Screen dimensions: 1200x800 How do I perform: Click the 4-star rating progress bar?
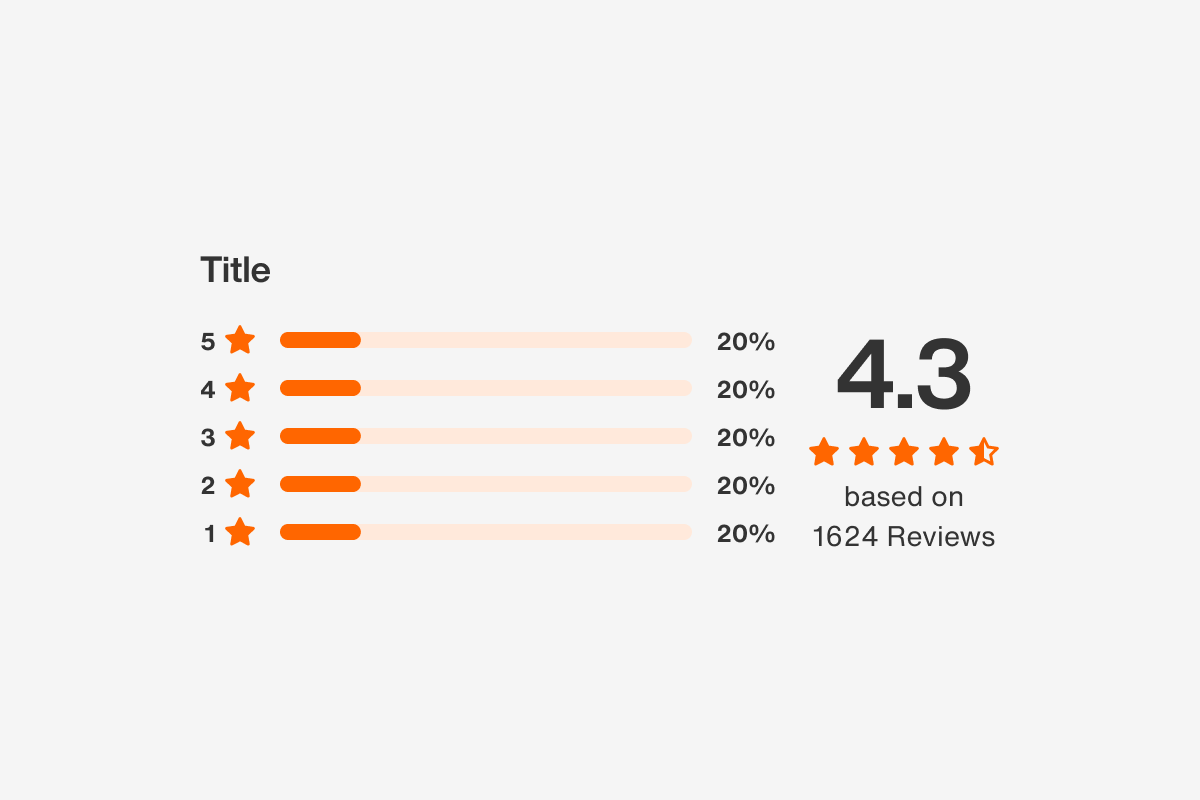click(x=486, y=388)
